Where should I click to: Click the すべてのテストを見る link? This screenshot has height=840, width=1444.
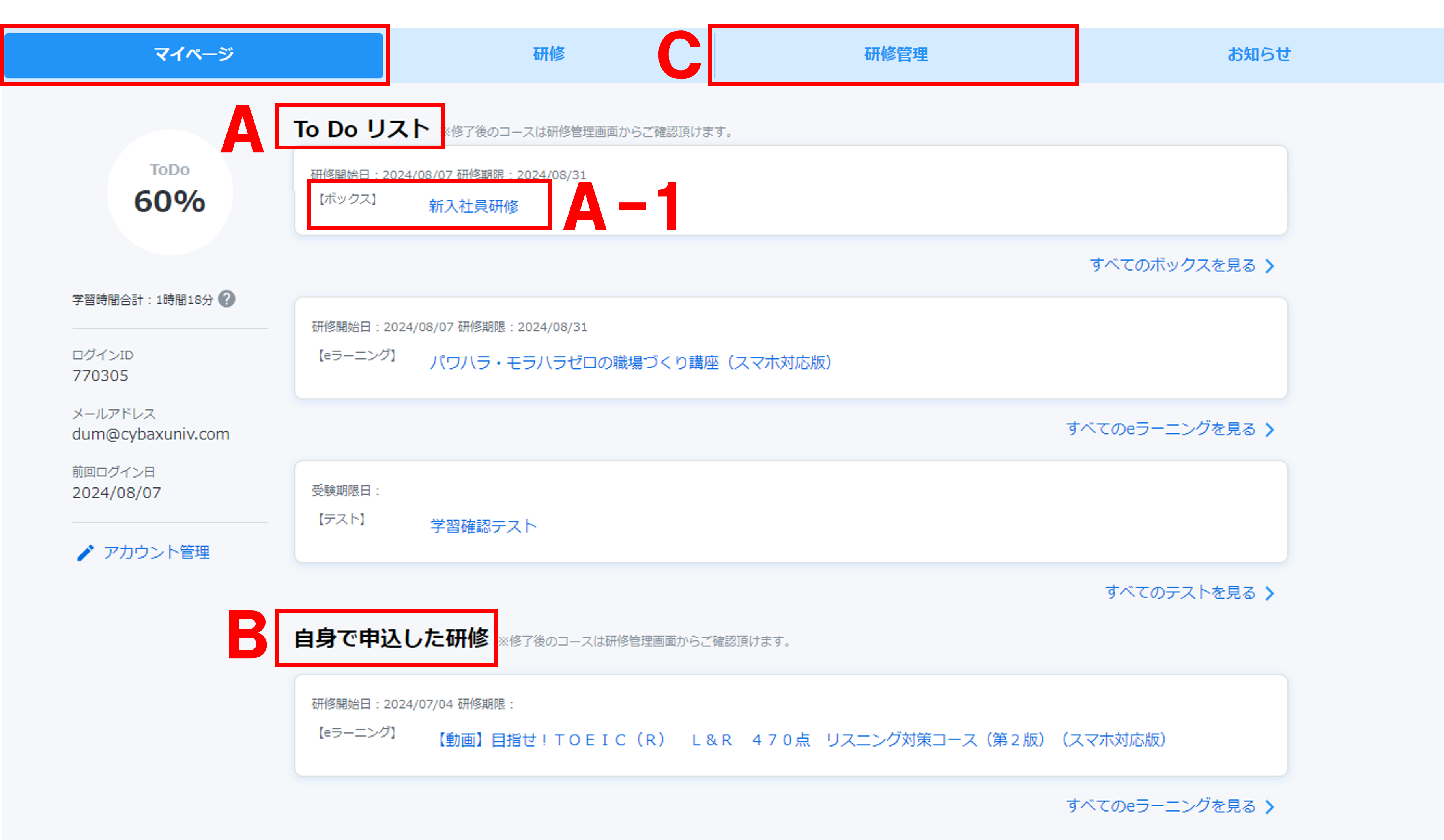tap(1180, 593)
